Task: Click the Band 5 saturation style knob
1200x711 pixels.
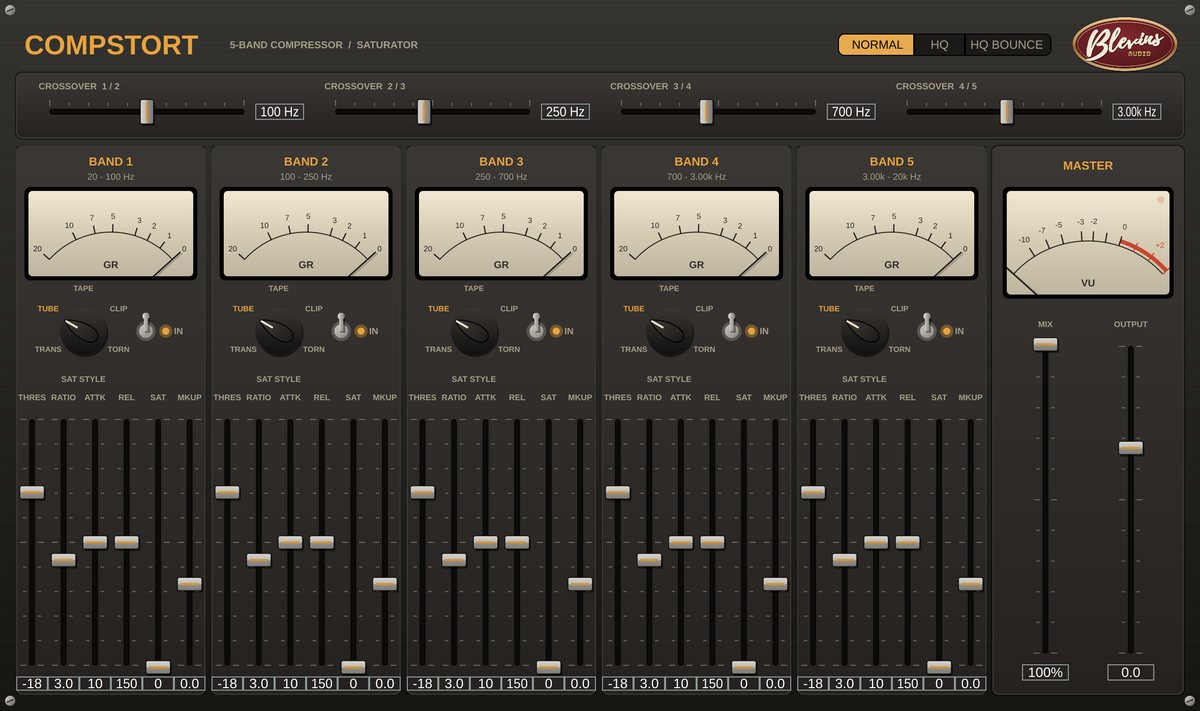Action: point(864,332)
